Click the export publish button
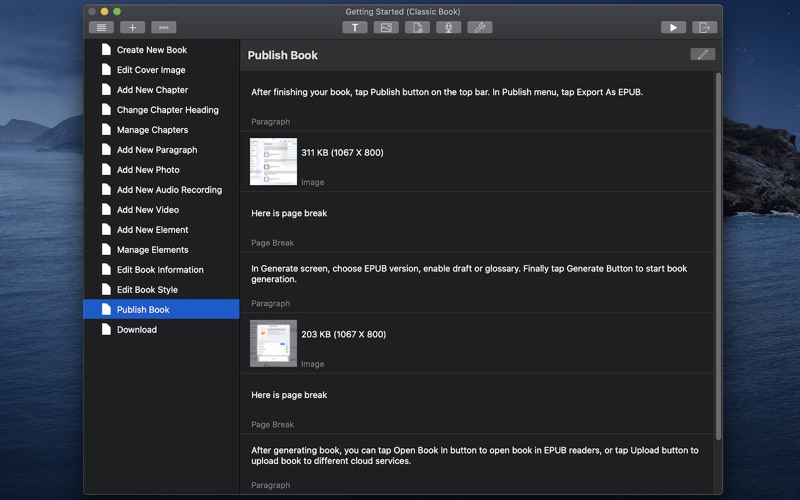 click(x=705, y=28)
